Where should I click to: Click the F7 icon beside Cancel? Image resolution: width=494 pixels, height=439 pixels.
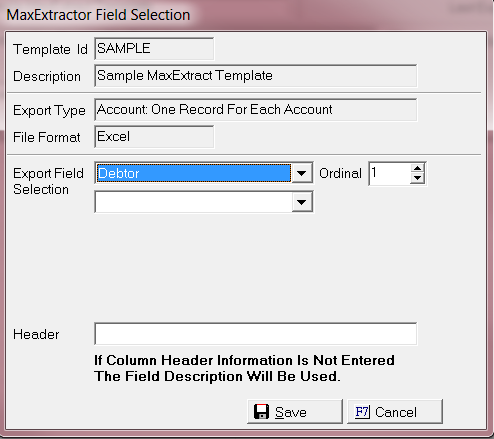[x=362, y=412]
